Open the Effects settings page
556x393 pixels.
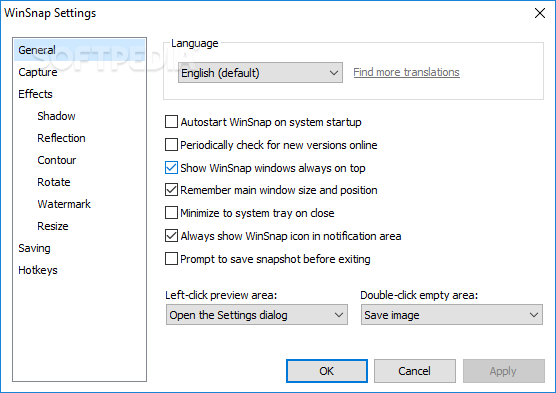(x=35, y=94)
